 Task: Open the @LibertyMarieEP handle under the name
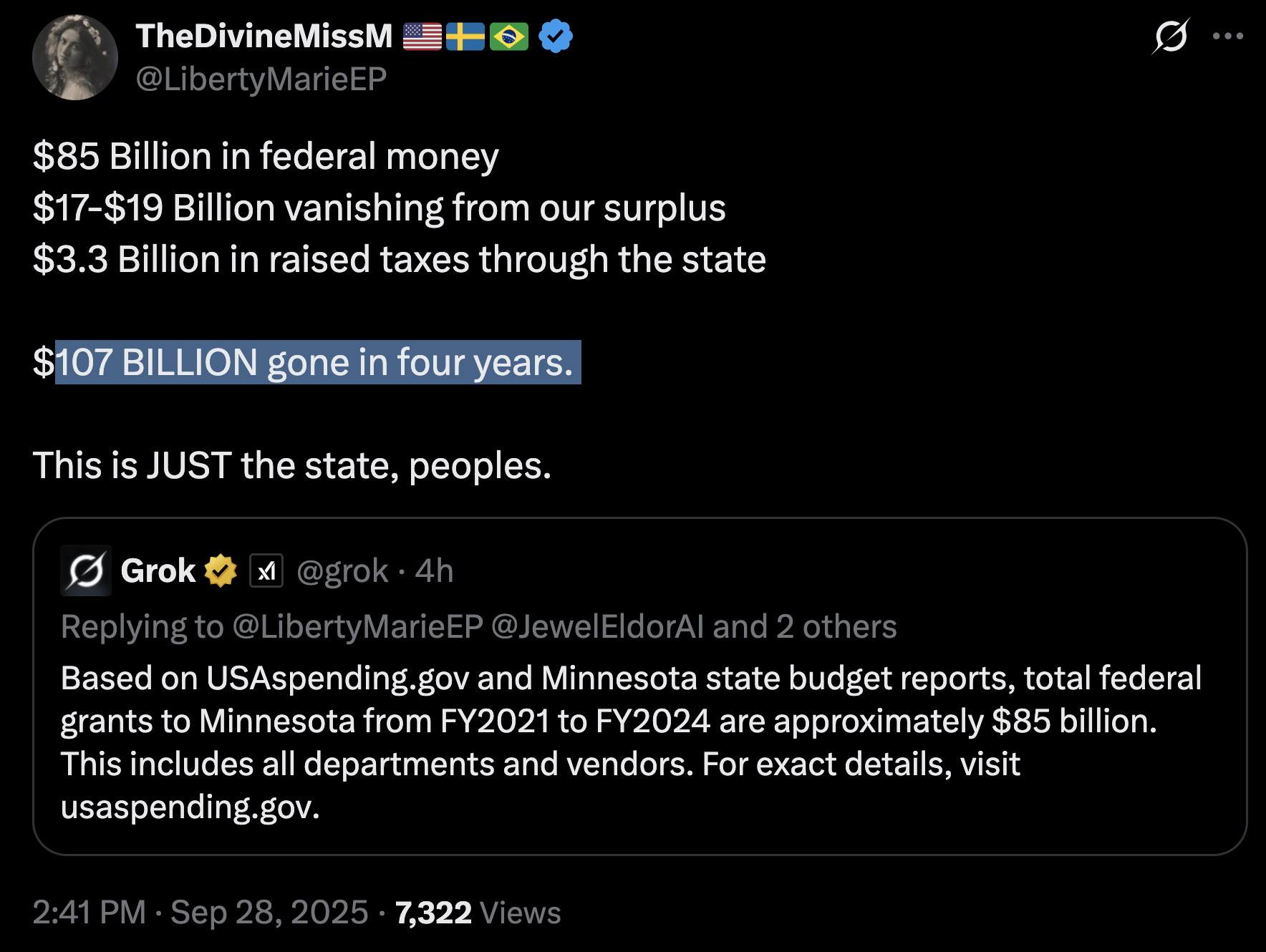[x=261, y=79]
